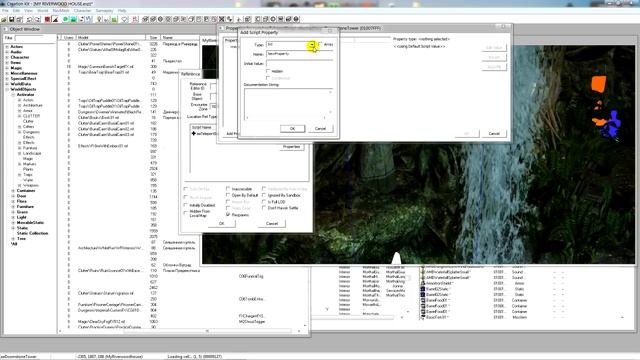Toggle the Open By Default checkbox
This screenshot has width=640, height=360.
coord(228,195)
